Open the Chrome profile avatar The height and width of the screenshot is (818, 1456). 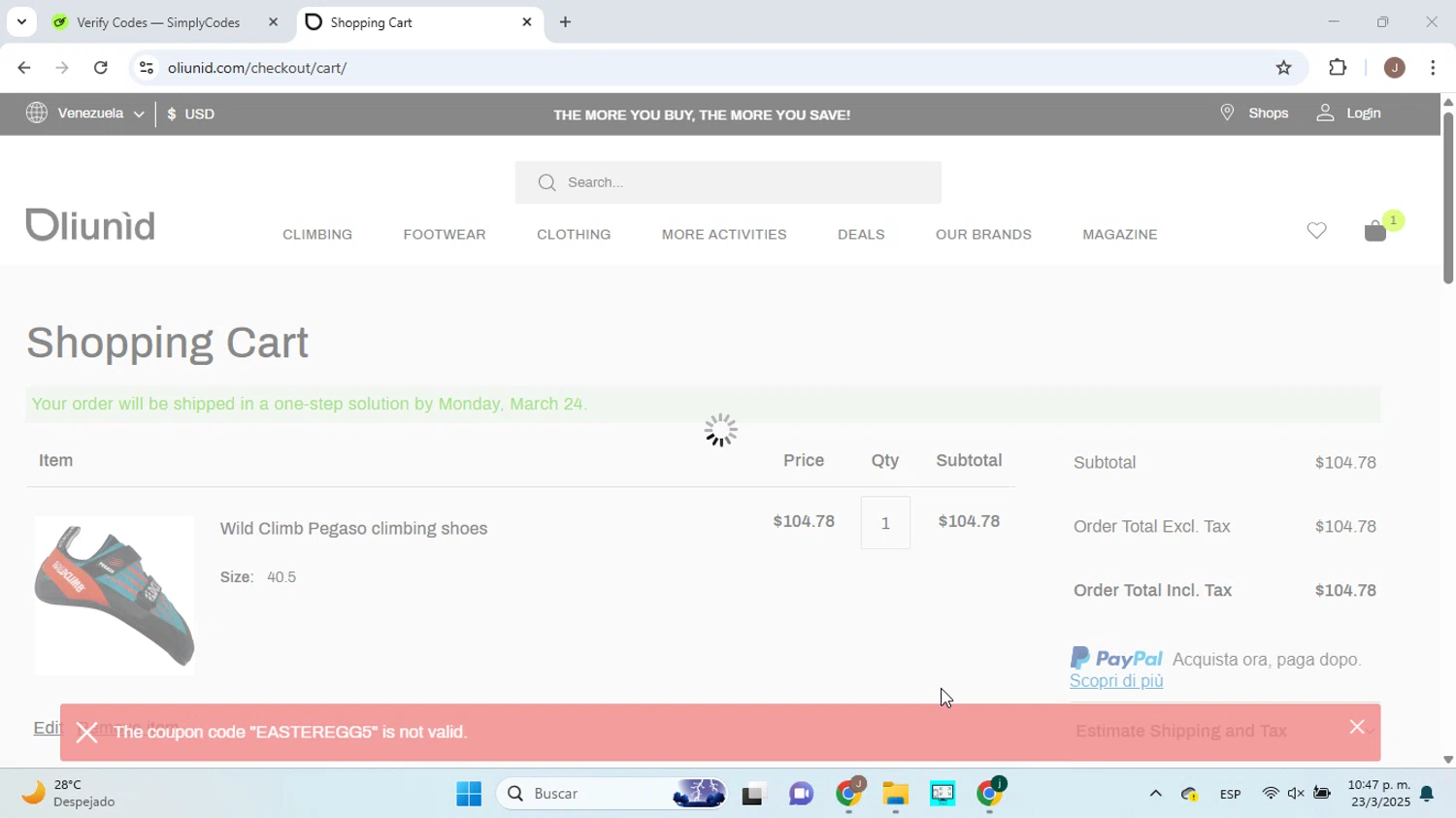point(1395,68)
